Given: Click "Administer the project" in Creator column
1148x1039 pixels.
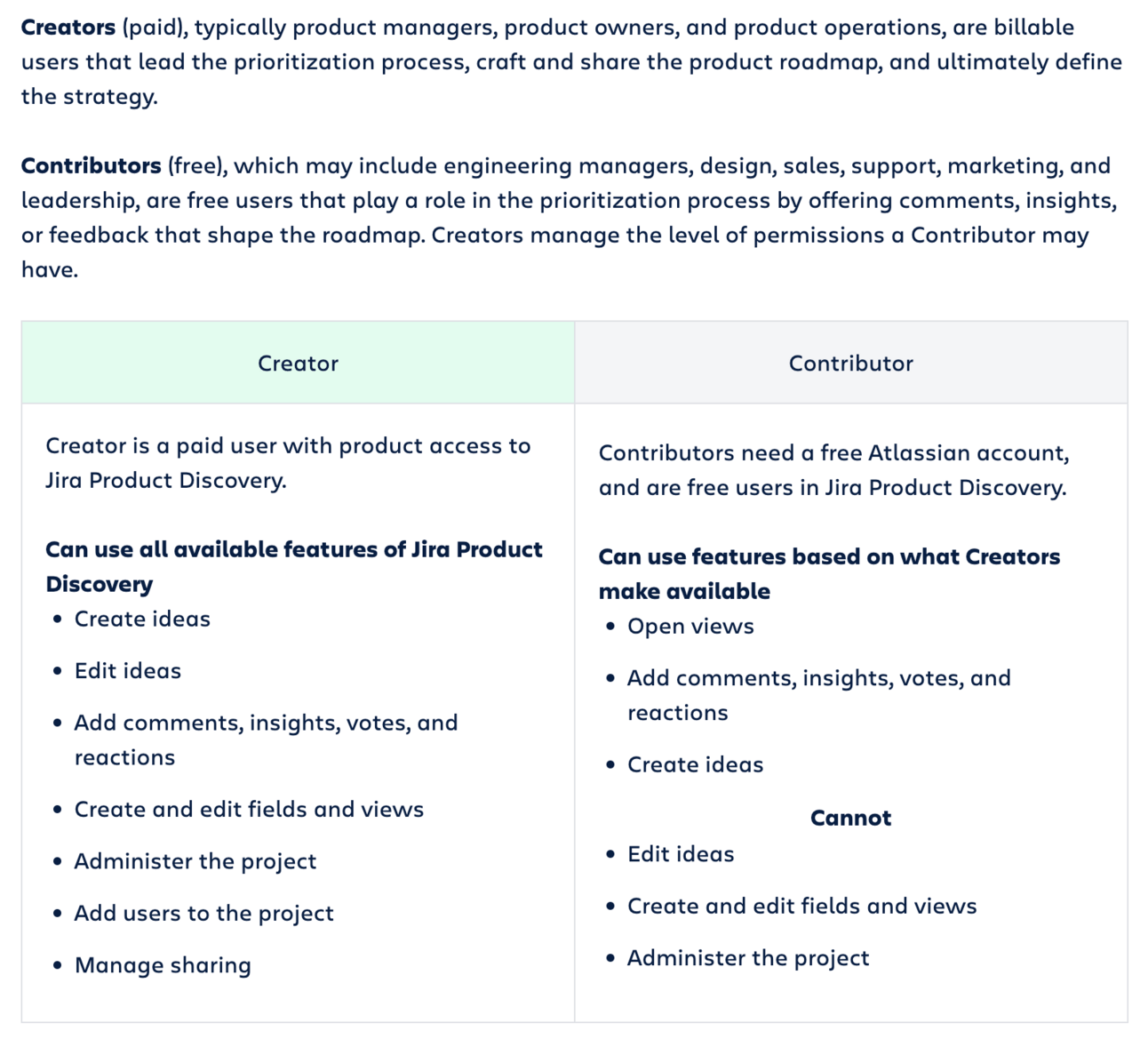Looking at the screenshot, I should (195, 861).
